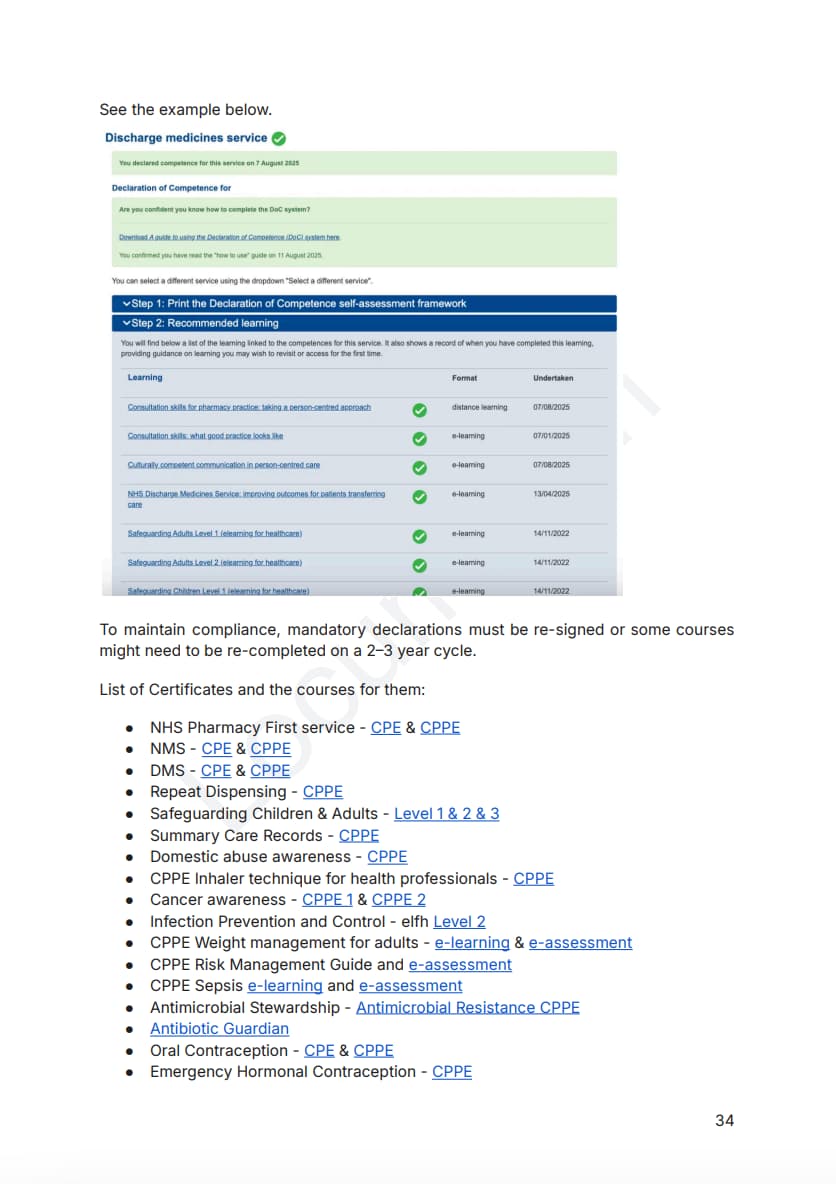Click checkmark for Culturally competent communication row
This screenshot has width=836, height=1184.
pos(420,467)
